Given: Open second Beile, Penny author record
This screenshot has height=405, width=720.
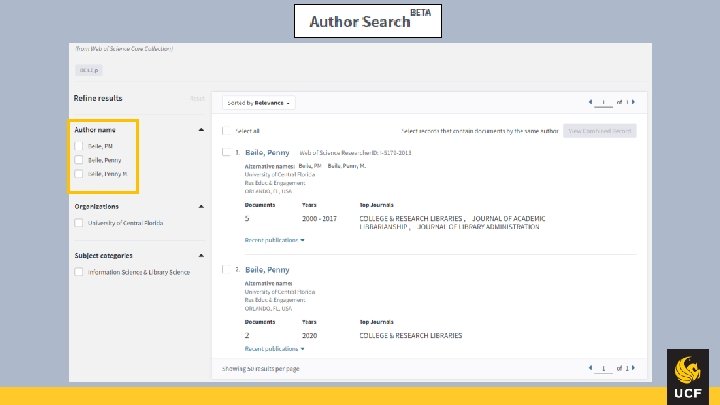Looking at the screenshot, I should 267,270.
